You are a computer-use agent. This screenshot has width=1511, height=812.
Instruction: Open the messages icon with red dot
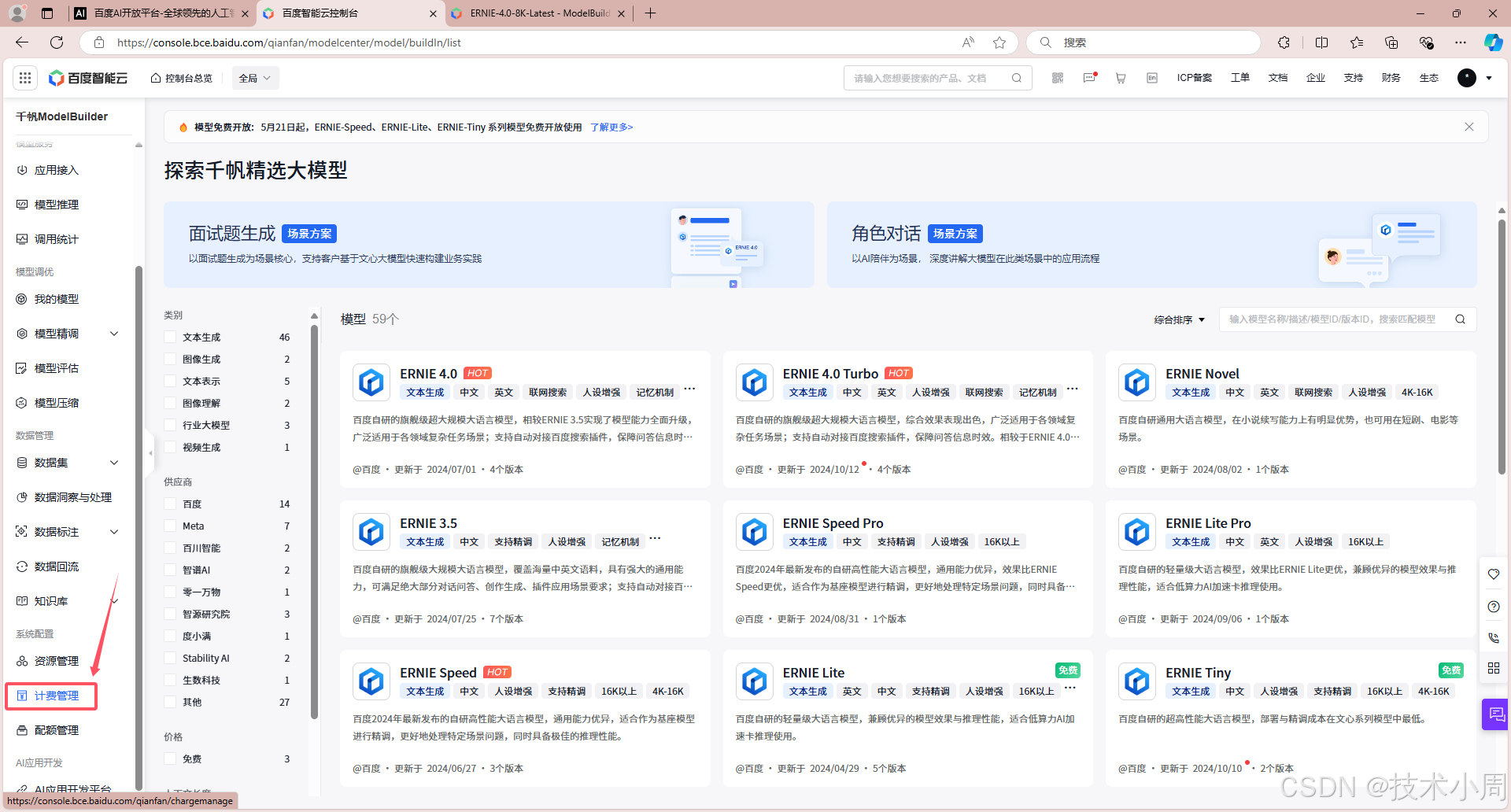1090,78
